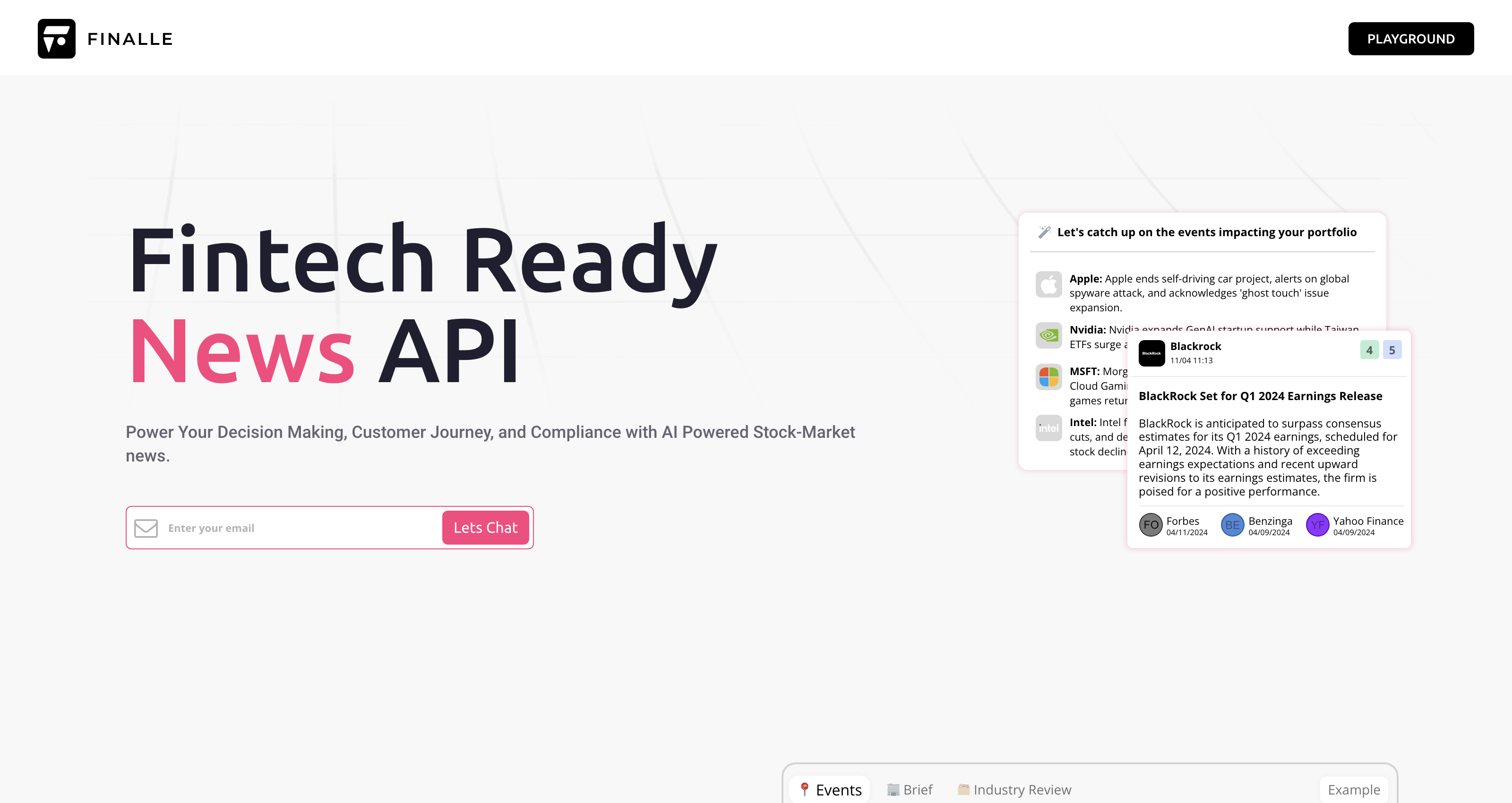Click the 'Nvidia:' label in portfolio list

(x=1088, y=330)
